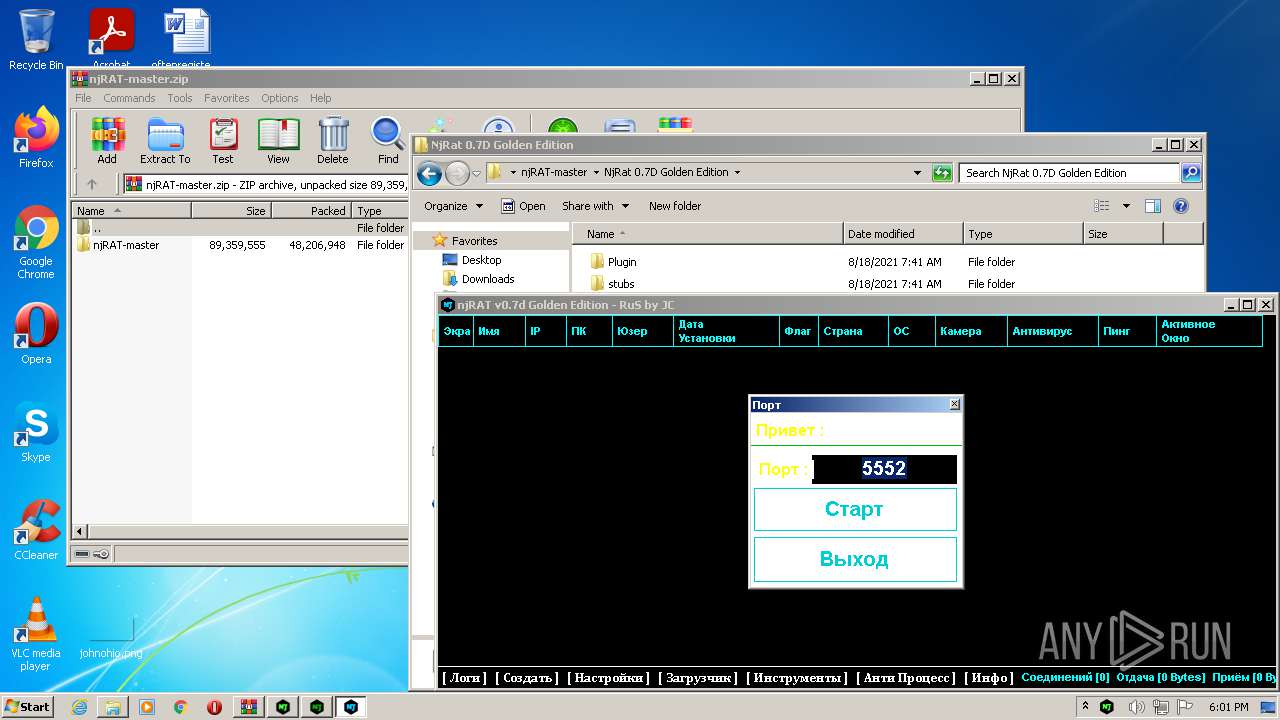Launch Google Chrome desktop shortcut

36,243
